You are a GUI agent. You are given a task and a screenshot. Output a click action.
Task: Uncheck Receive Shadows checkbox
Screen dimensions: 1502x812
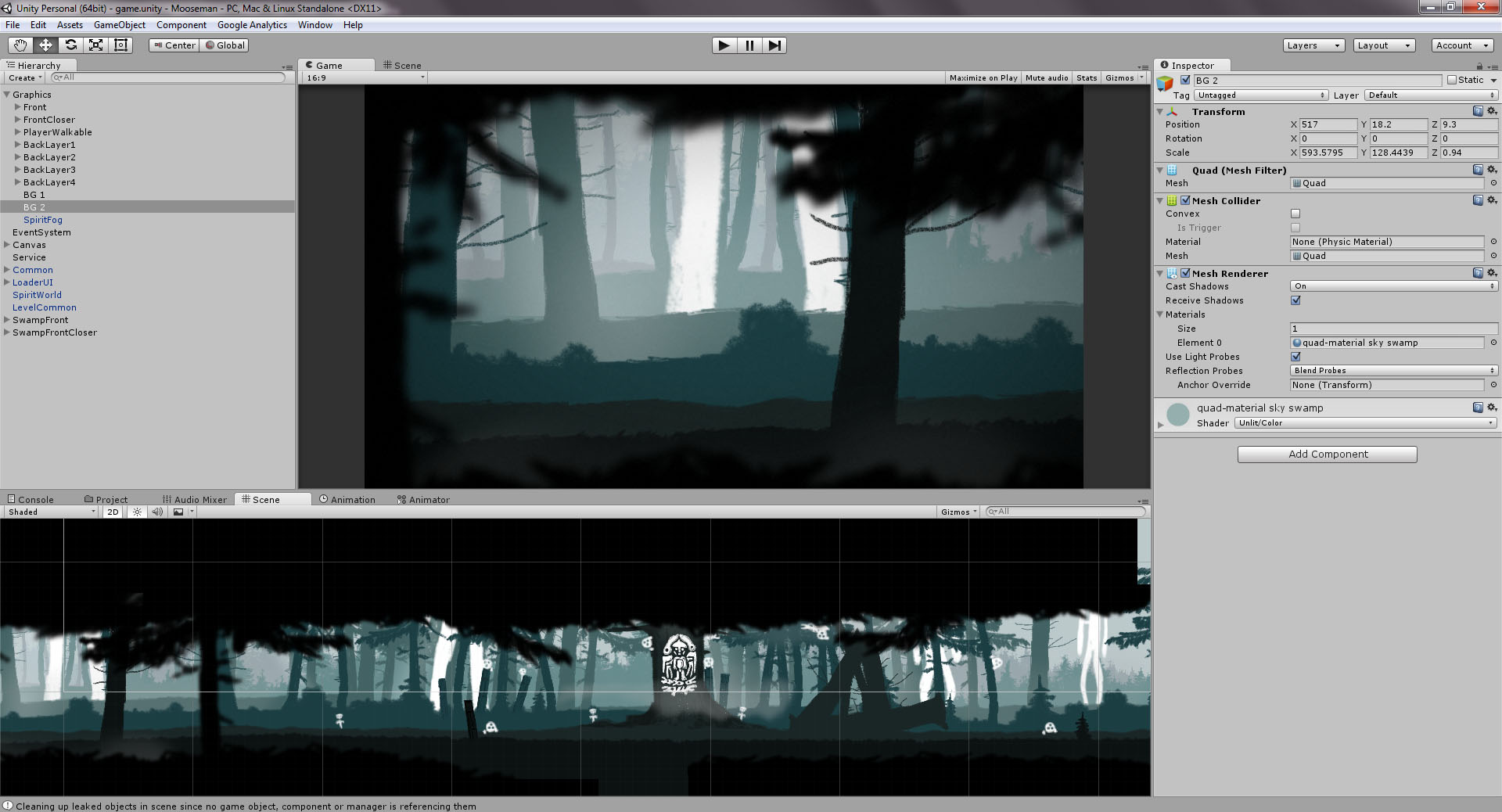pos(1295,300)
